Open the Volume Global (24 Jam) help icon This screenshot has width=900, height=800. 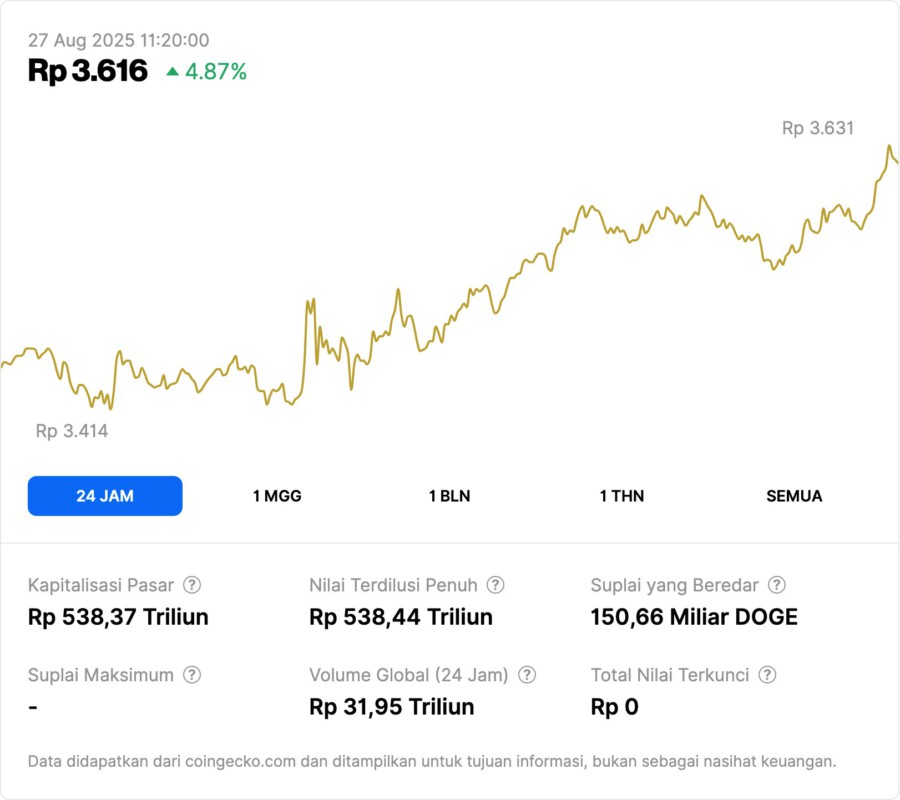point(527,675)
